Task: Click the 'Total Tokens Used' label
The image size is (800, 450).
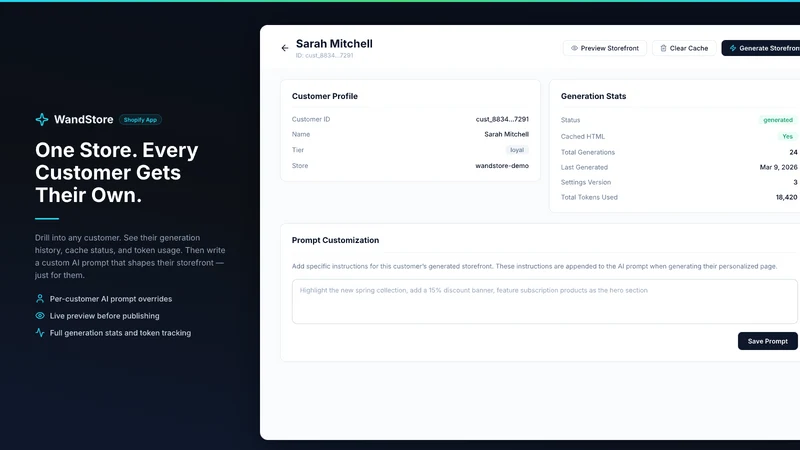Action: 589,197
